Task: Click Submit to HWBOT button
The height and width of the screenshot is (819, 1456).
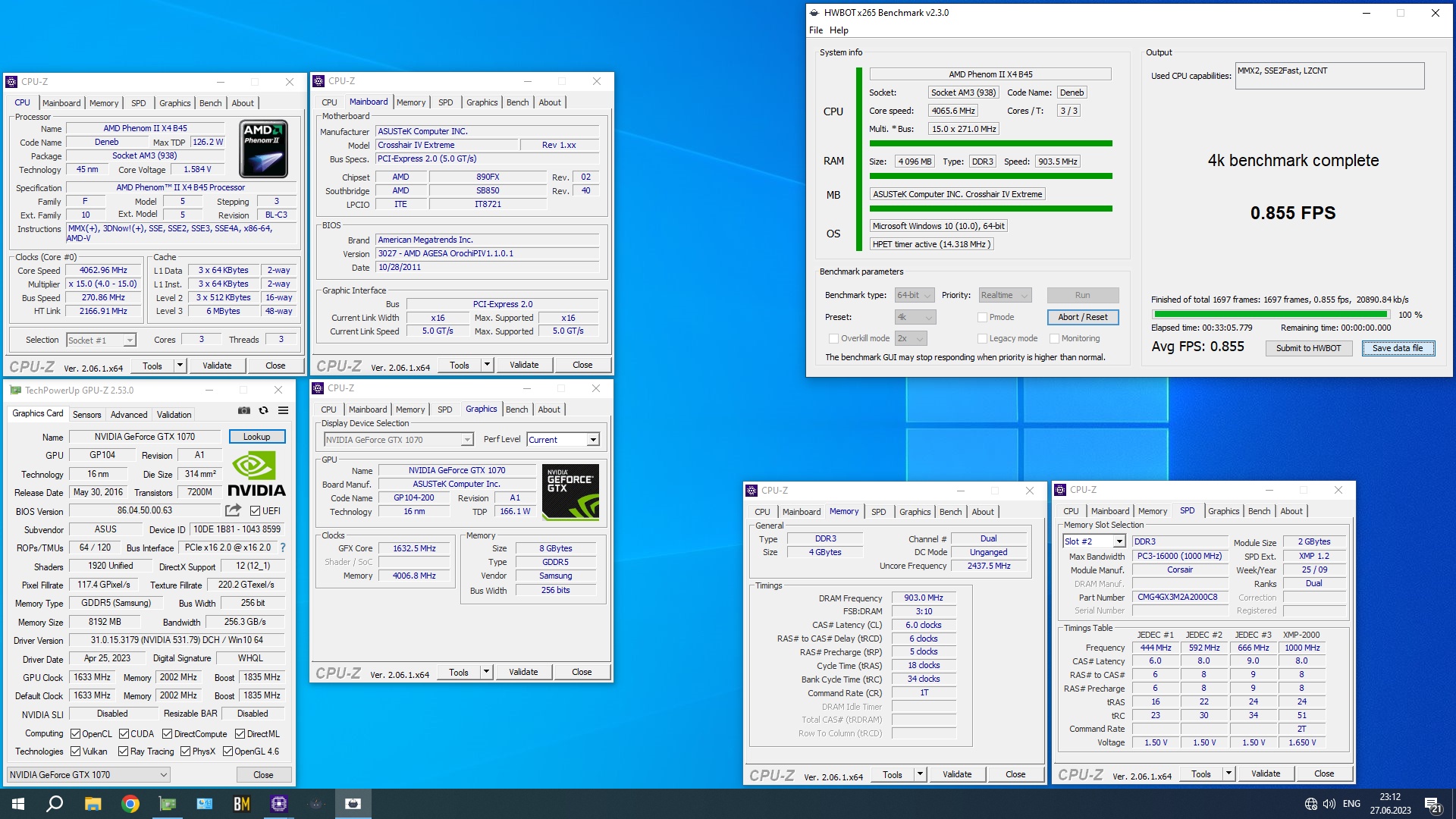Action: click(x=1308, y=348)
